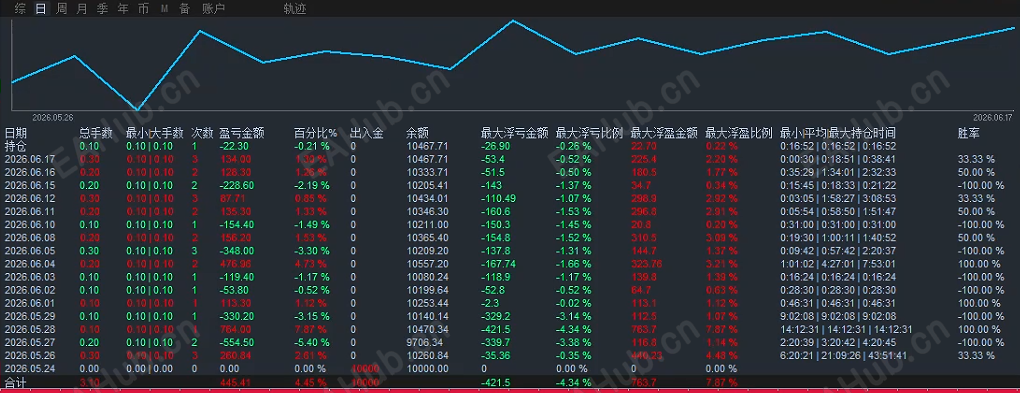Click the loss value -228.60
1020x393 pixels.
[x=237, y=185]
